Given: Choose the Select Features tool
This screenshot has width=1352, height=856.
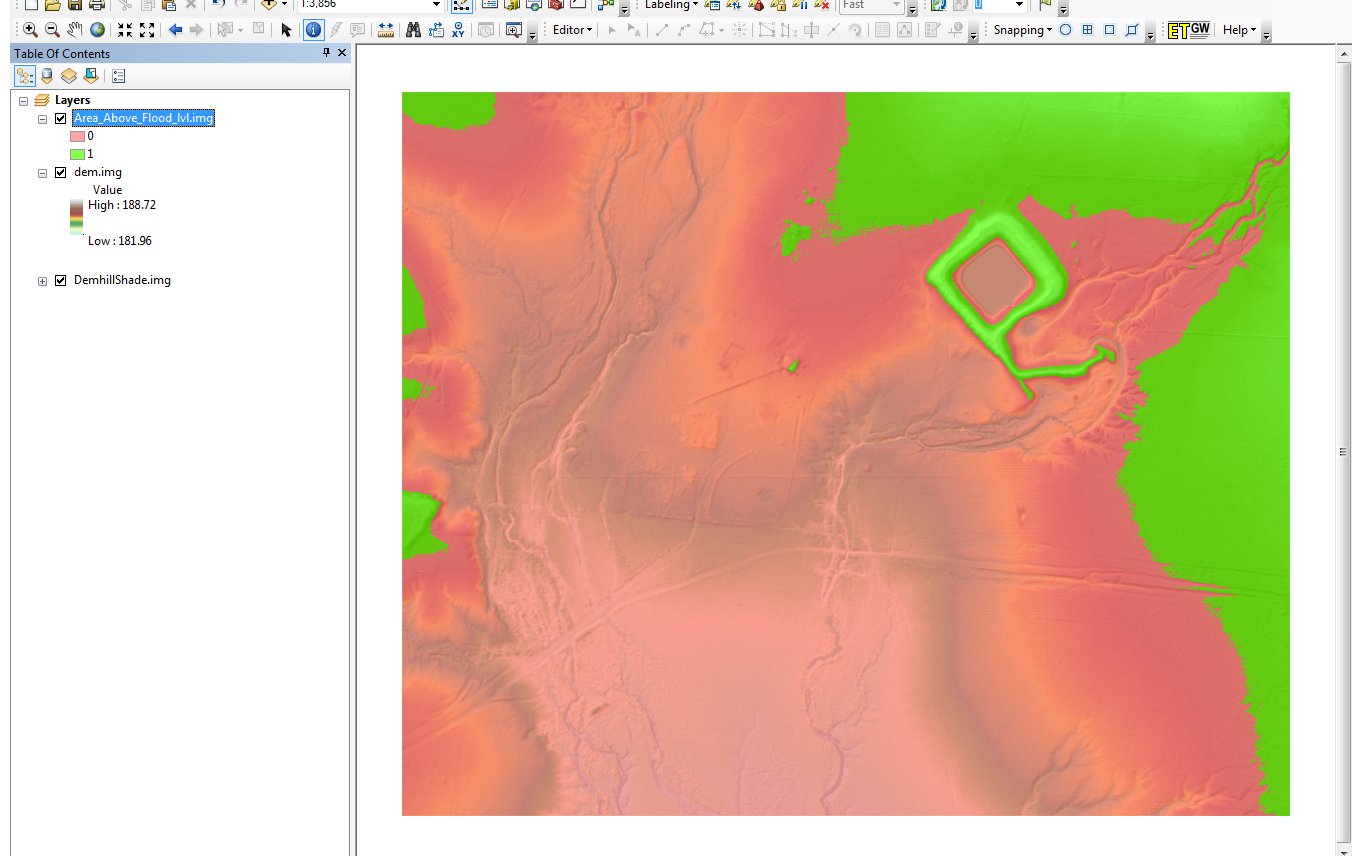Looking at the screenshot, I should 225,30.
